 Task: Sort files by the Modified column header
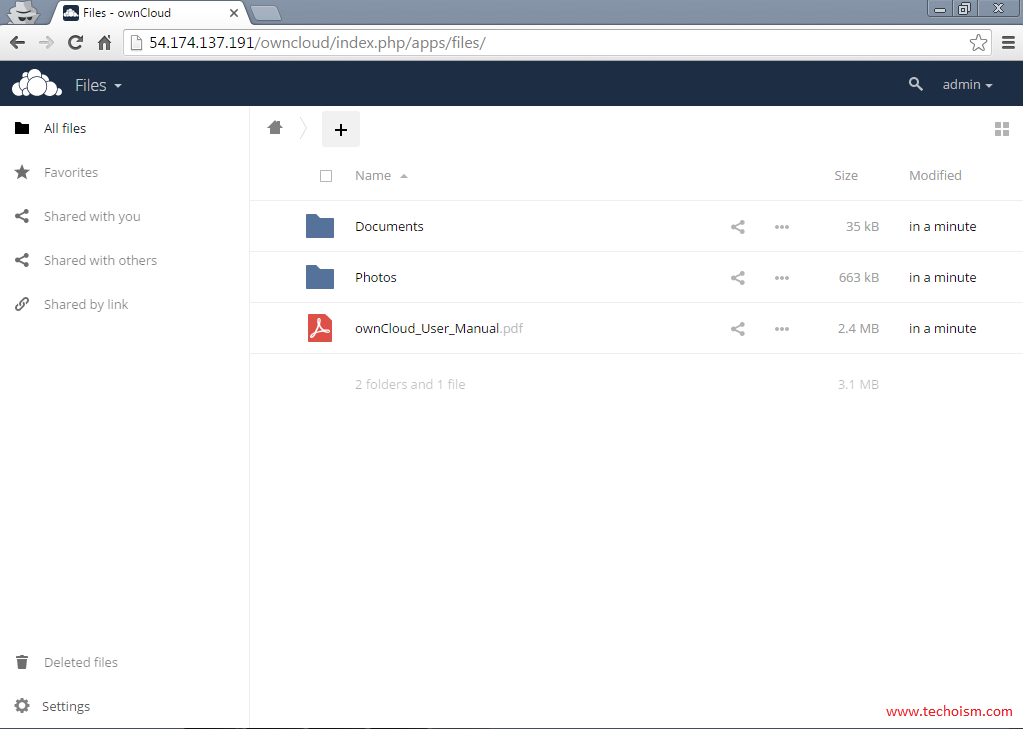tap(935, 176)
